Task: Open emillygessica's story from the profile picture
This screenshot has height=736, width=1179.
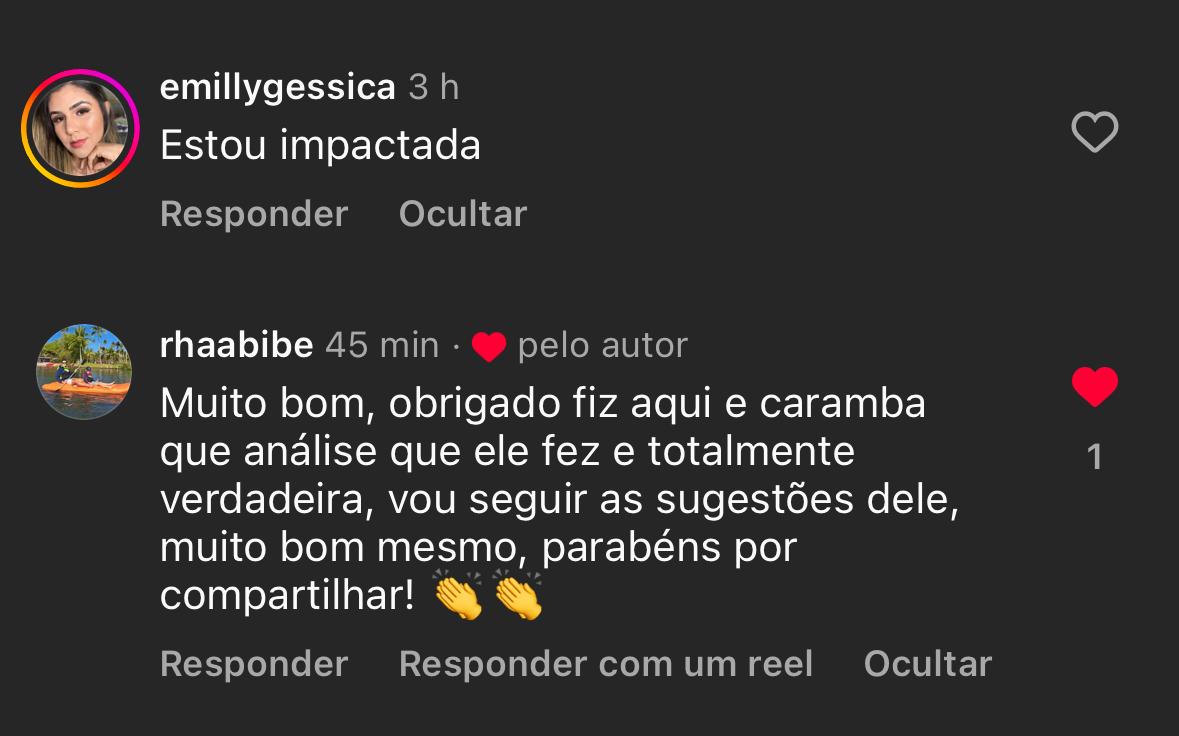Action: click(80, 128)
